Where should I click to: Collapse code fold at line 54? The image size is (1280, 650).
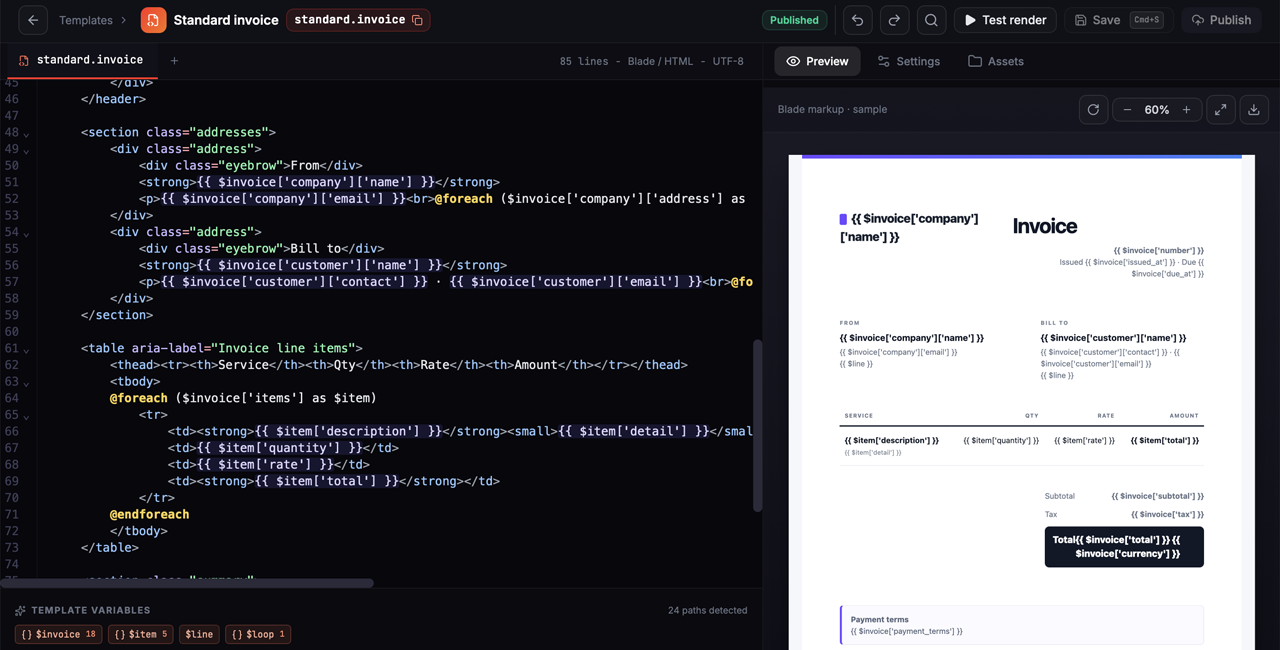click(x=27, y=233)
